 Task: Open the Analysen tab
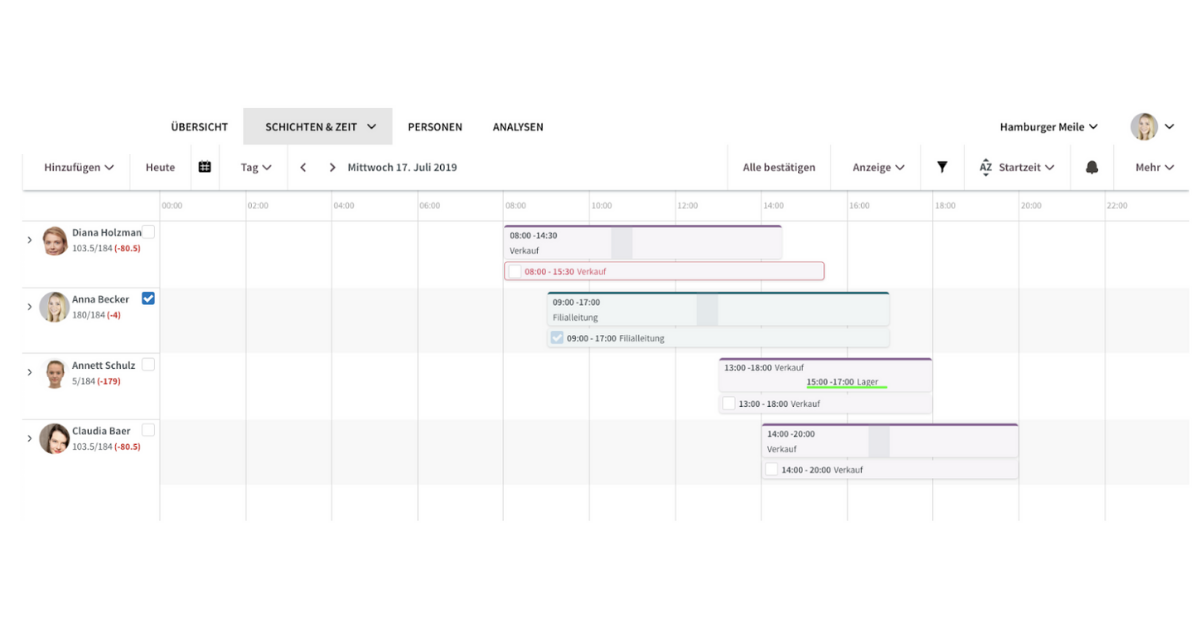[x=518, y=127]
